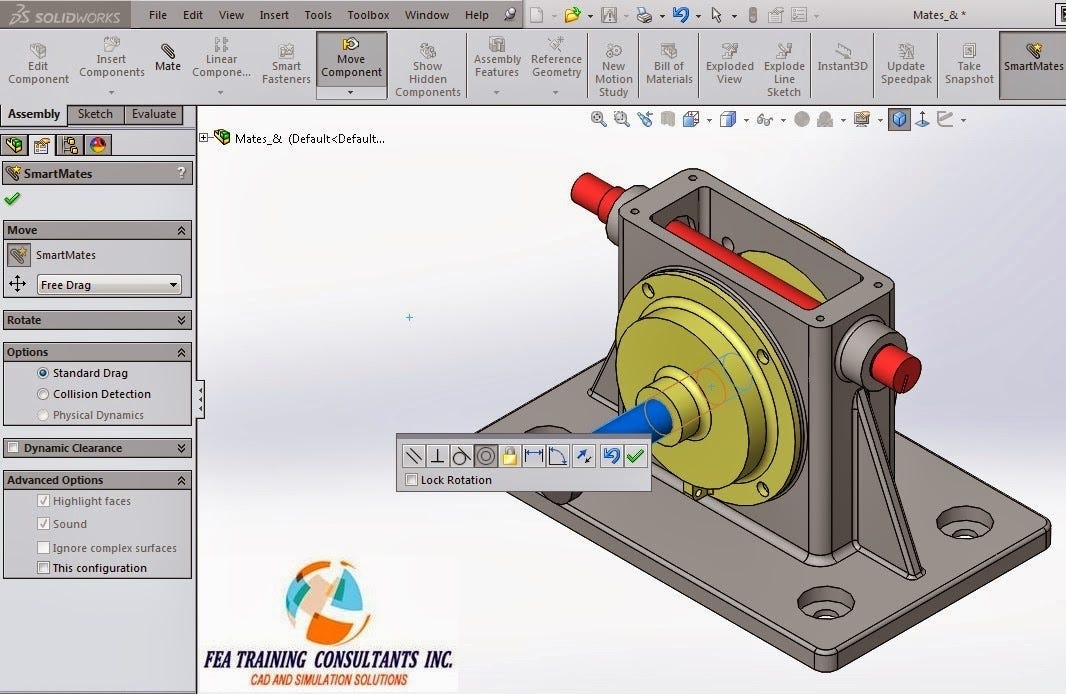Screen dimensions: 1066x694
Task: Open the PropertyManager tab icon
Action: point(41,145)
